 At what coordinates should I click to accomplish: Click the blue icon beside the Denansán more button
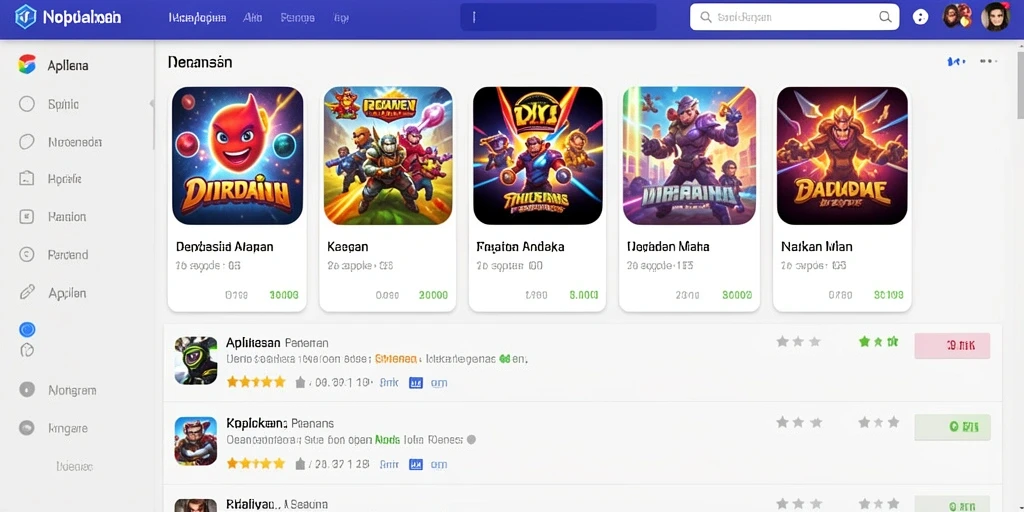click(956, 61)
